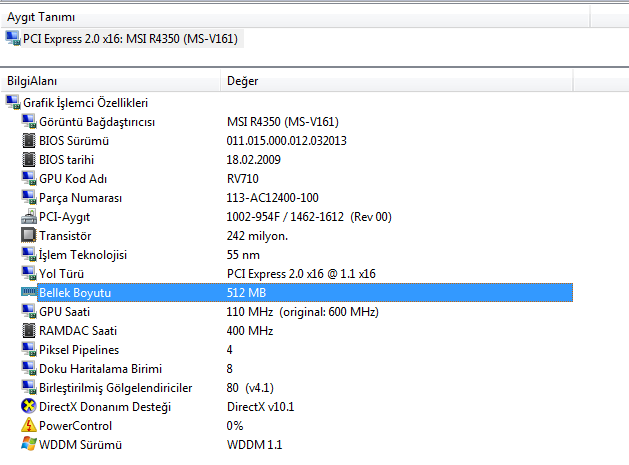Image resolution: width=629 pixels, height=465 pixels.
Task: Click the Grafik İşlemci Özellikleri group icon
Action: tap(13, 102)
